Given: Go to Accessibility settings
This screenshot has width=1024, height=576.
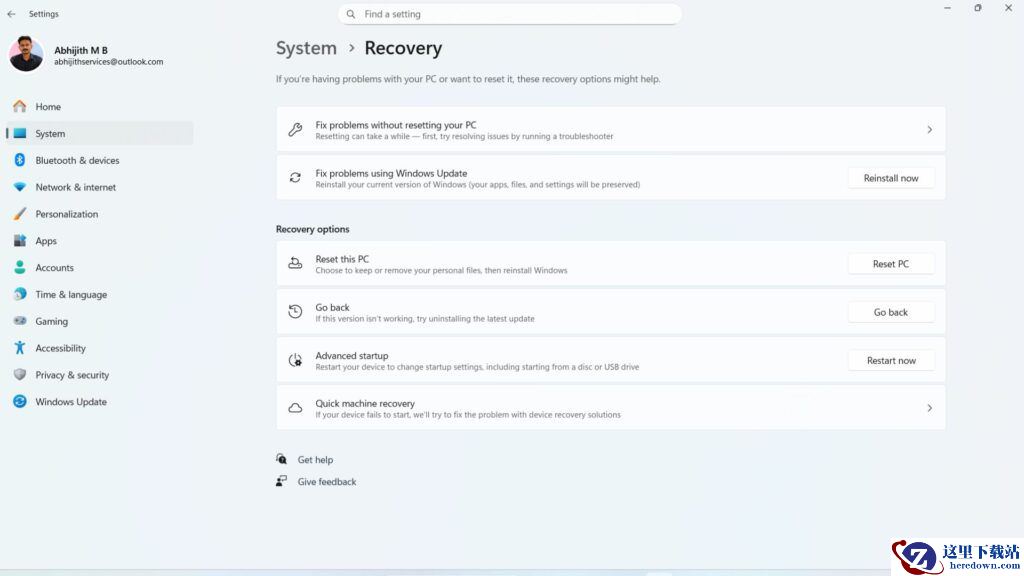Looking at the screenshot, I should (x=60, y=348).
